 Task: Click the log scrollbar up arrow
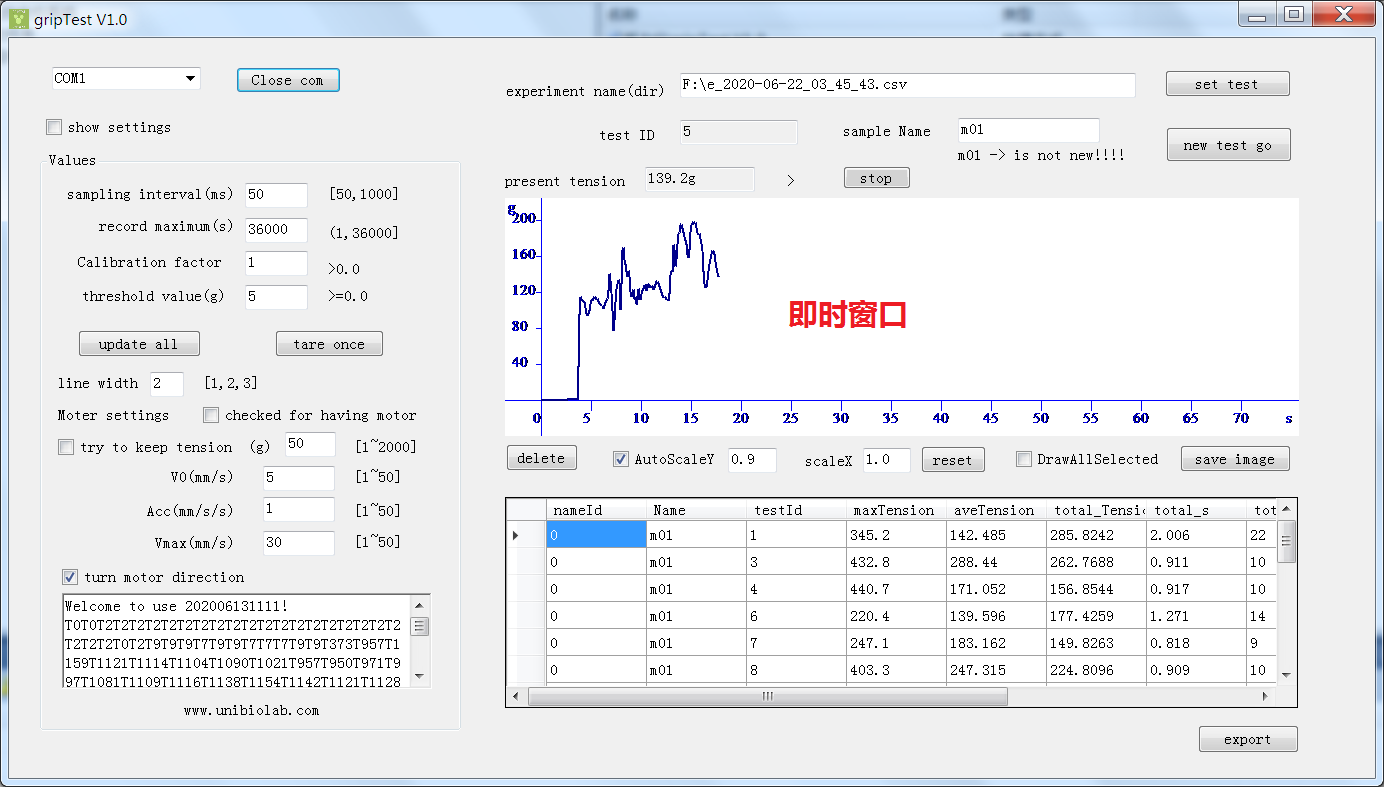(420, 605)
